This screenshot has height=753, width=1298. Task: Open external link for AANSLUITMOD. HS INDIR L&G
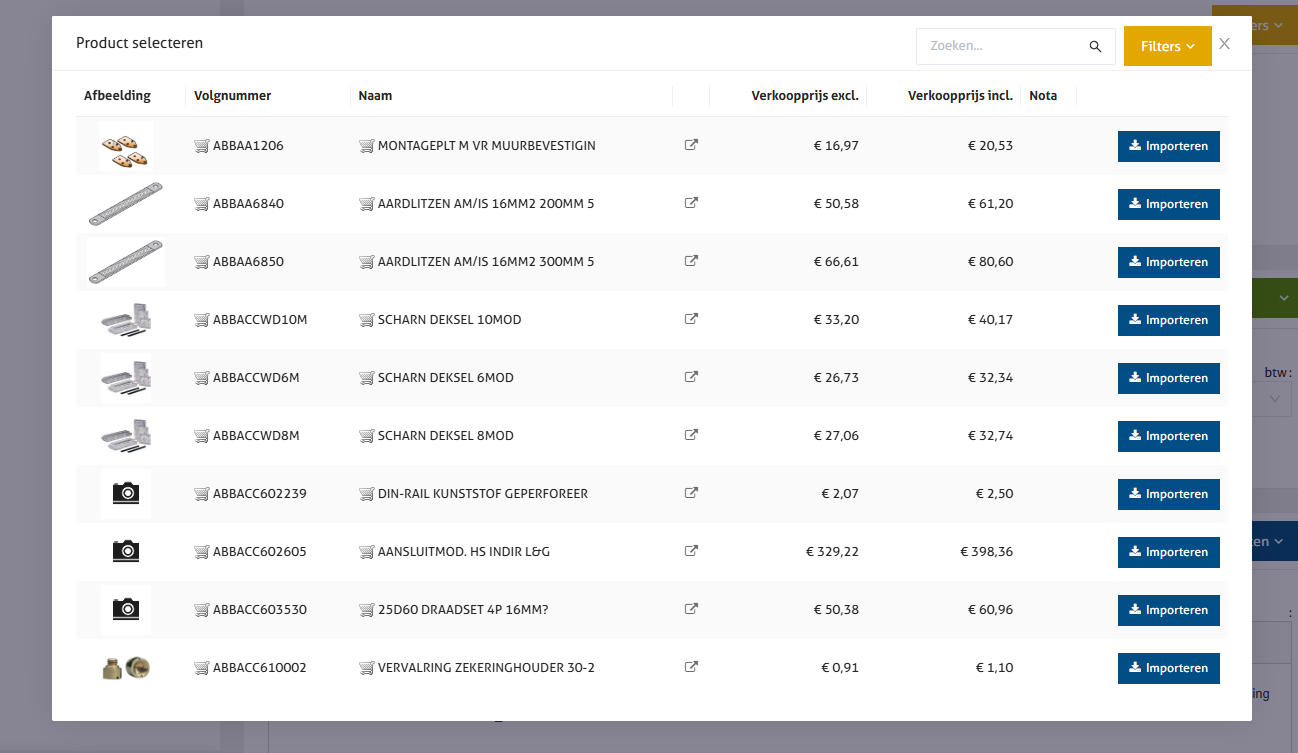[690, 551]
